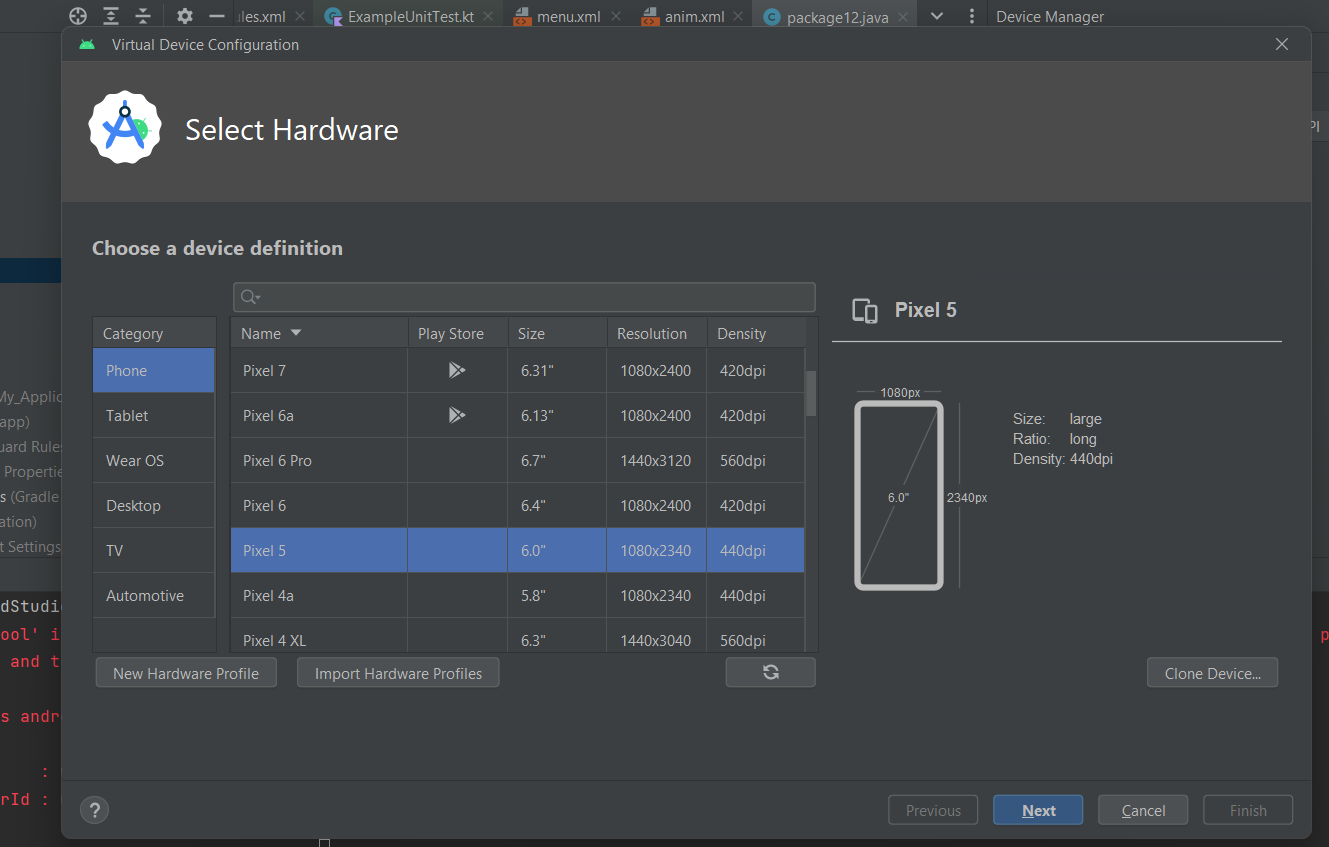The height and width of the screenshot is (847, 1329).
Task: Select the Pixel 6 Pro device row
Action: click(518, 460)
